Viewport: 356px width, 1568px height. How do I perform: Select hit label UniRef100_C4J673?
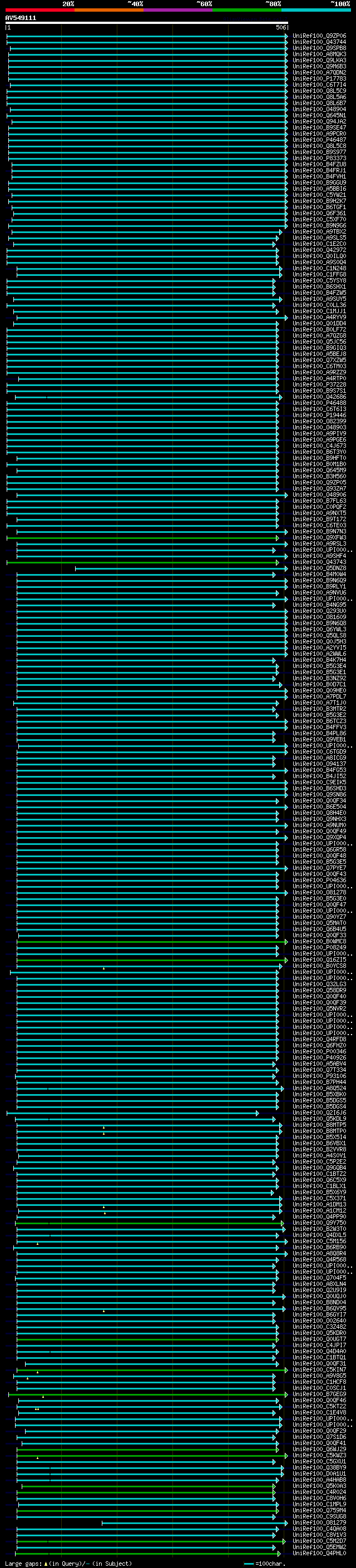tap(319, 446)
